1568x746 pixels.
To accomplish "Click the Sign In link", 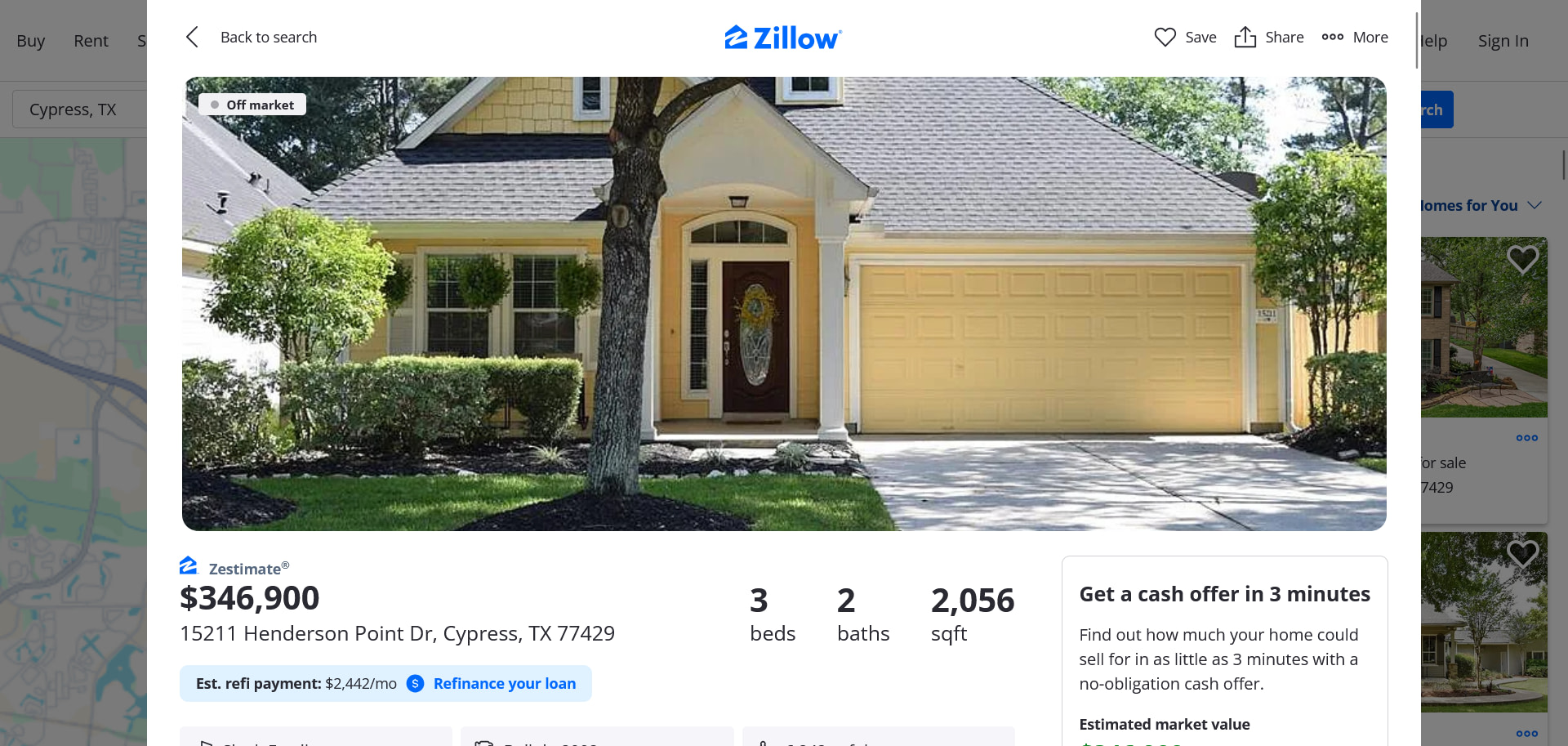I will pyautogui.click(x=1503, y=41).
